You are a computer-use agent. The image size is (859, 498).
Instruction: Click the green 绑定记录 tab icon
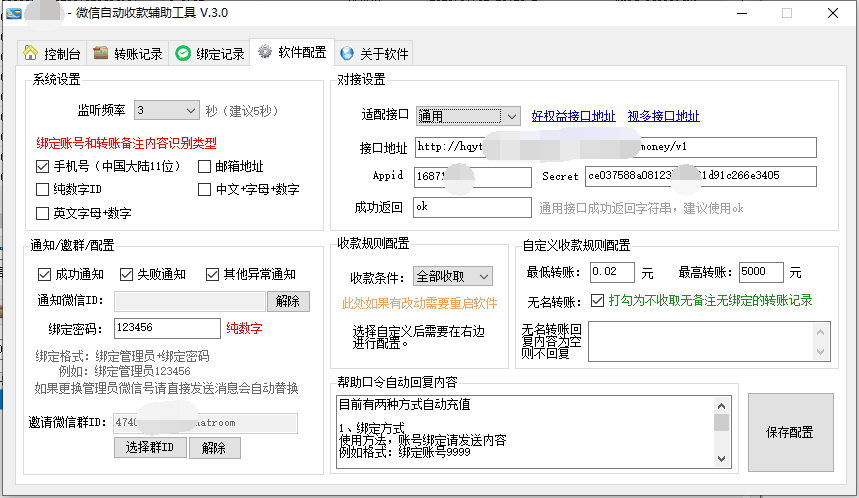(x=182, y=54)
